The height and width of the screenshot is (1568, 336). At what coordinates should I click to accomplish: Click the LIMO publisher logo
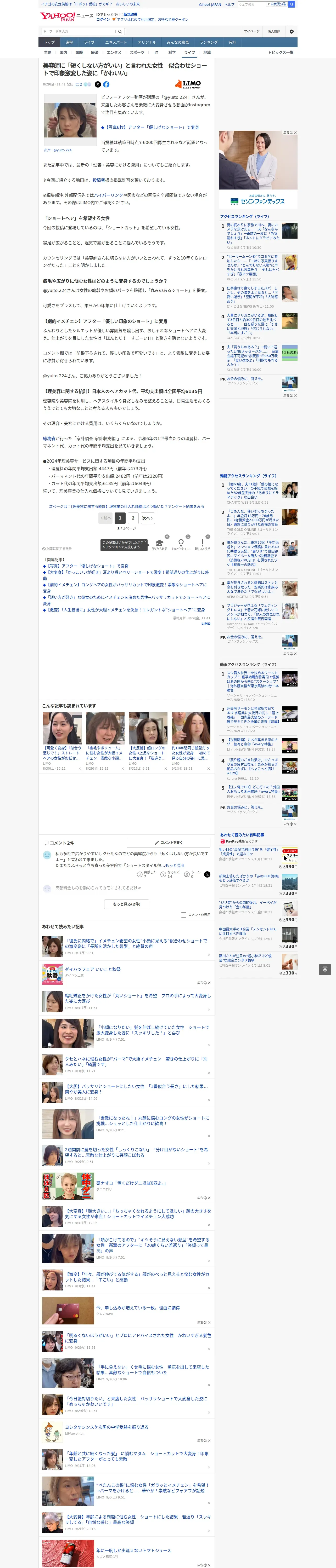(x=188, y=84)
